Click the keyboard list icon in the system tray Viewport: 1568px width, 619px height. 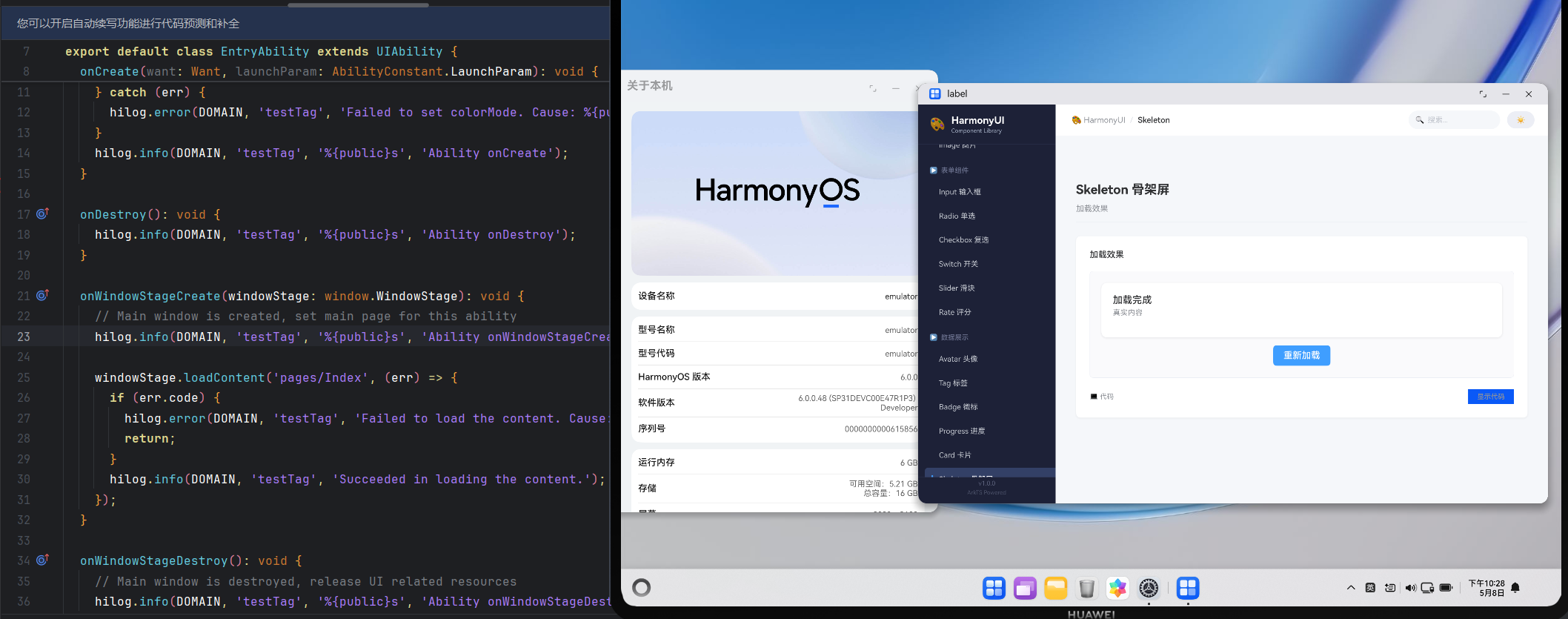[1390, 588]
